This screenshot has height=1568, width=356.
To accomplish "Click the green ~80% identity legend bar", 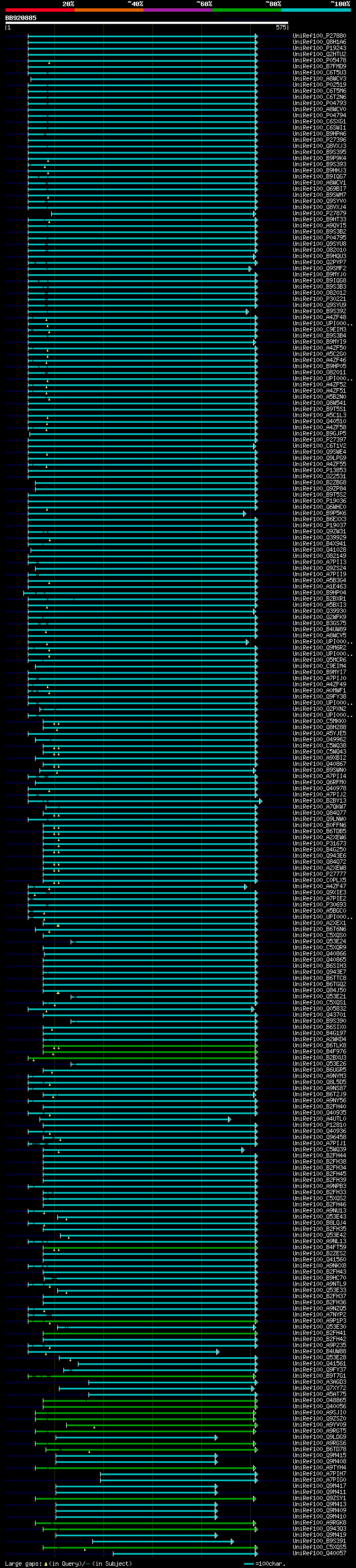I will tap(247, 10).
